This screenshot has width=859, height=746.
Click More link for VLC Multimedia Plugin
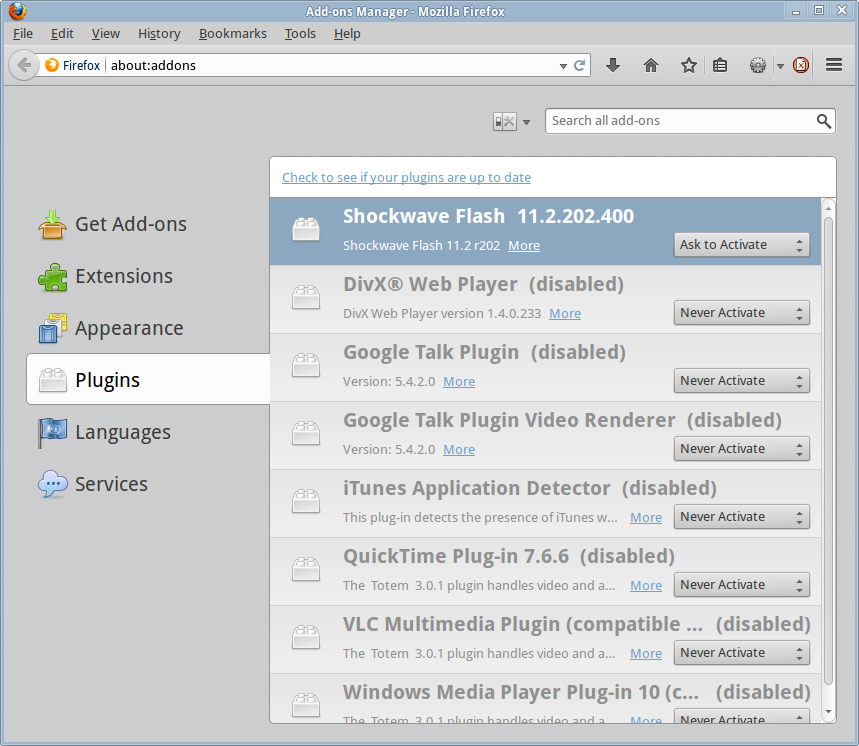(x=646, y=653)
